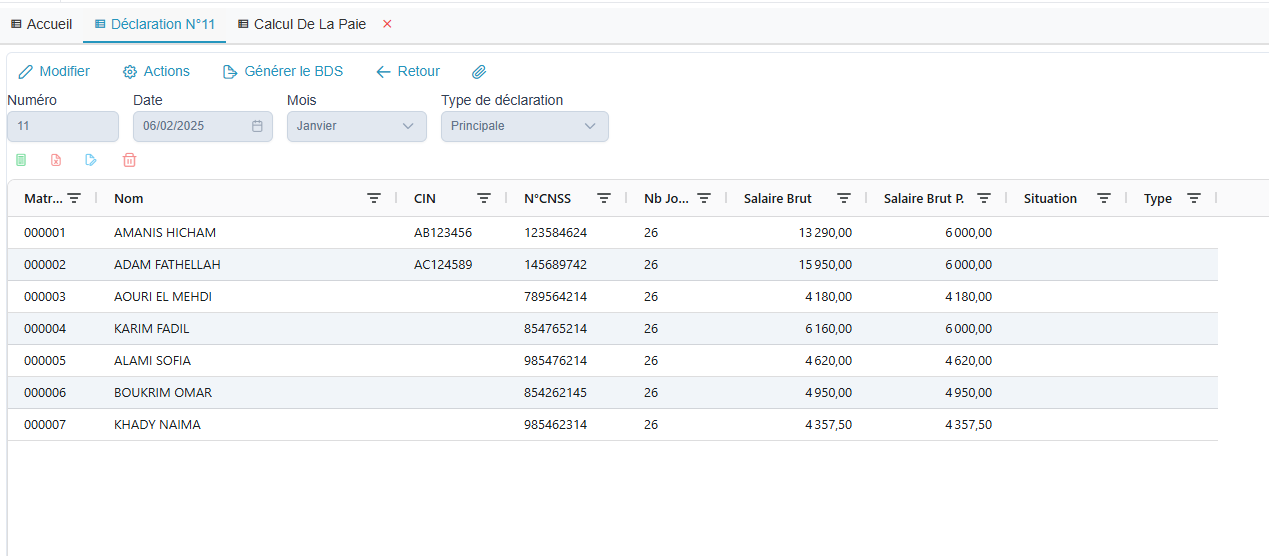Viewport: 1269px width, 556px height.
Task: Open filter for the Situation column
Action: point(1104,198)
